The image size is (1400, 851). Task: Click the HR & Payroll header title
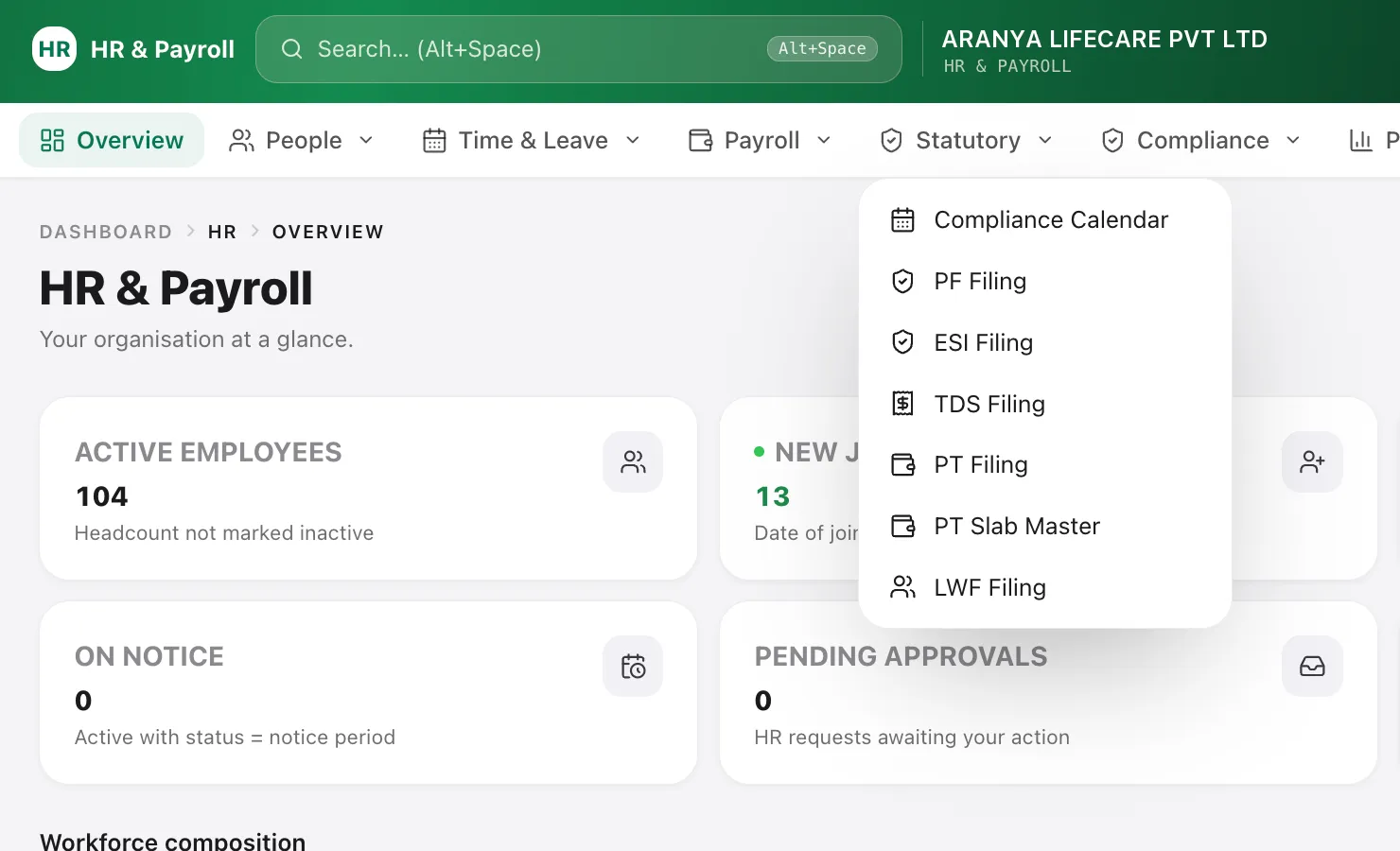click(x=162, y=49)
